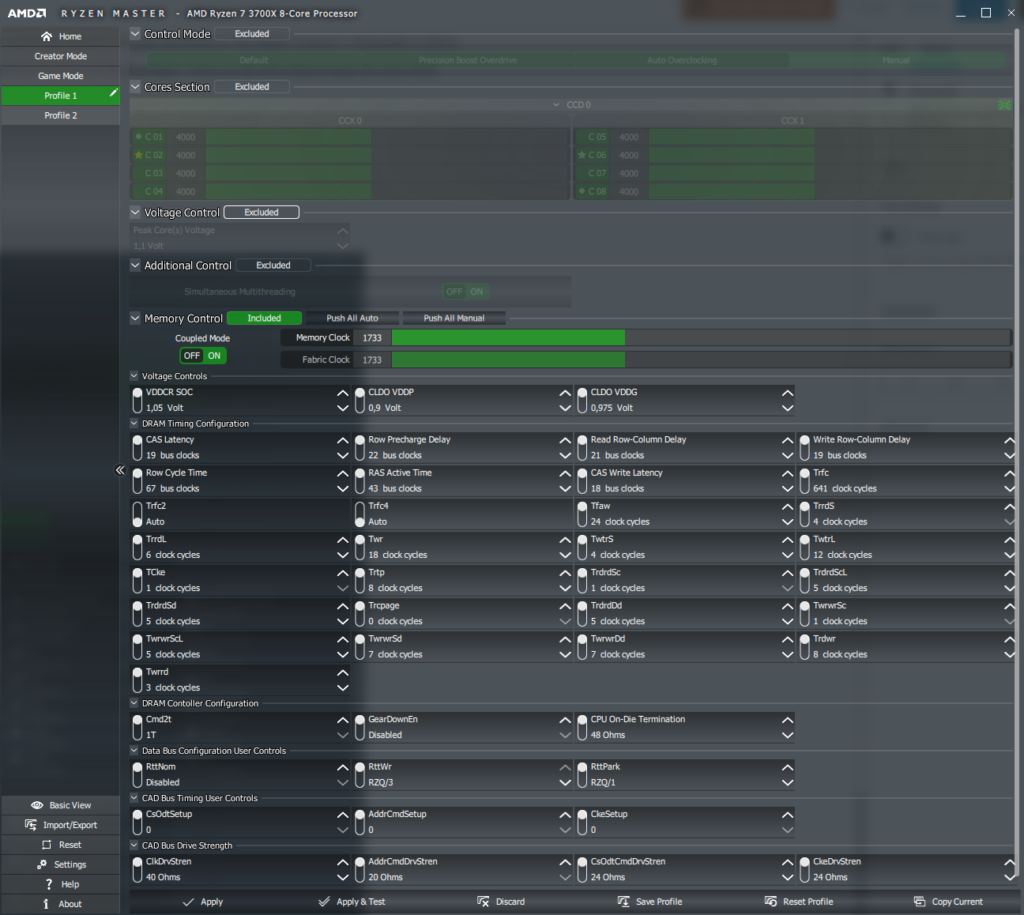
Task: Click the Apply checkmark icon
Action: [x=188, y=902]
